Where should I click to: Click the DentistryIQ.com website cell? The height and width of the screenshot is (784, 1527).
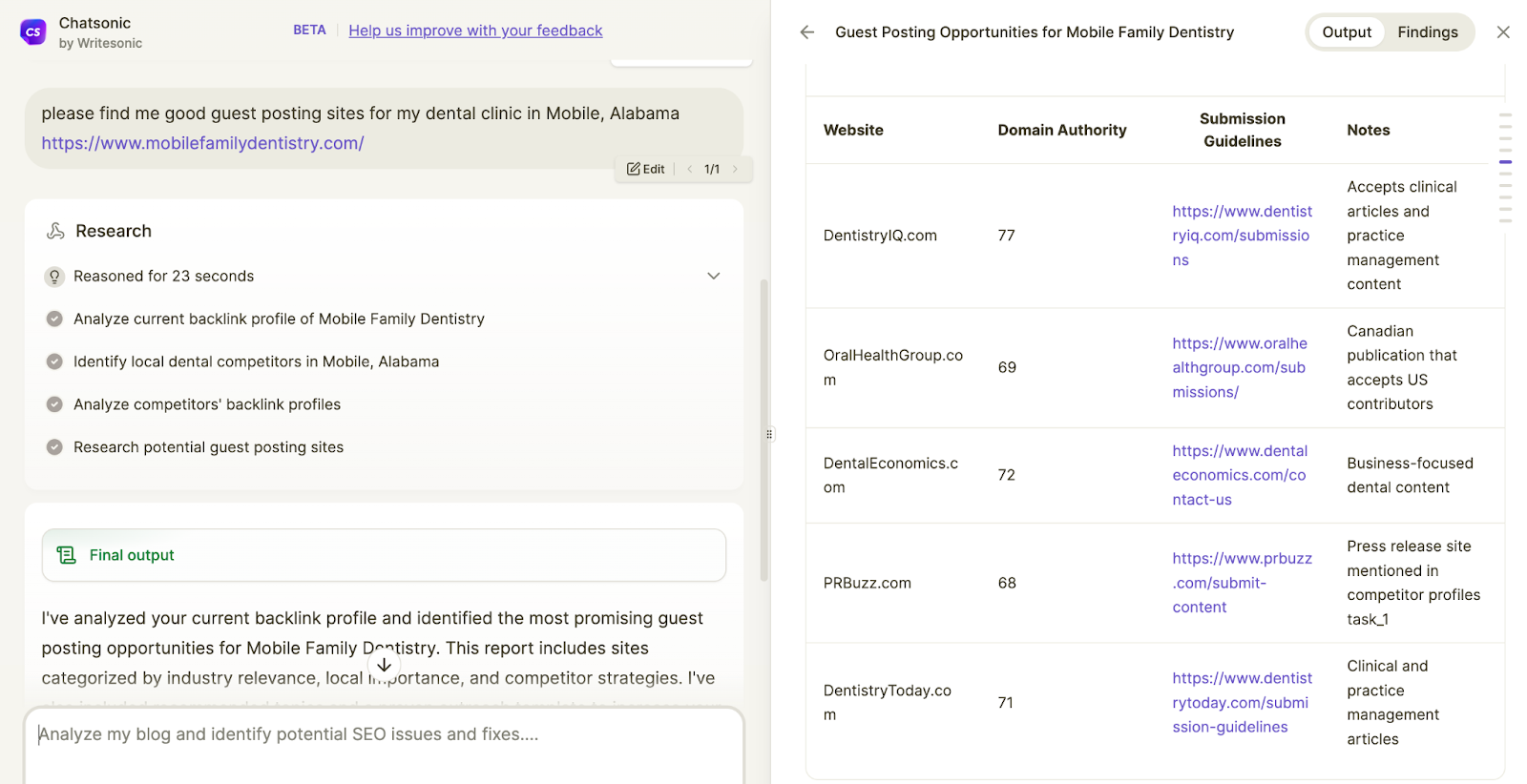[x=880, y=236]
